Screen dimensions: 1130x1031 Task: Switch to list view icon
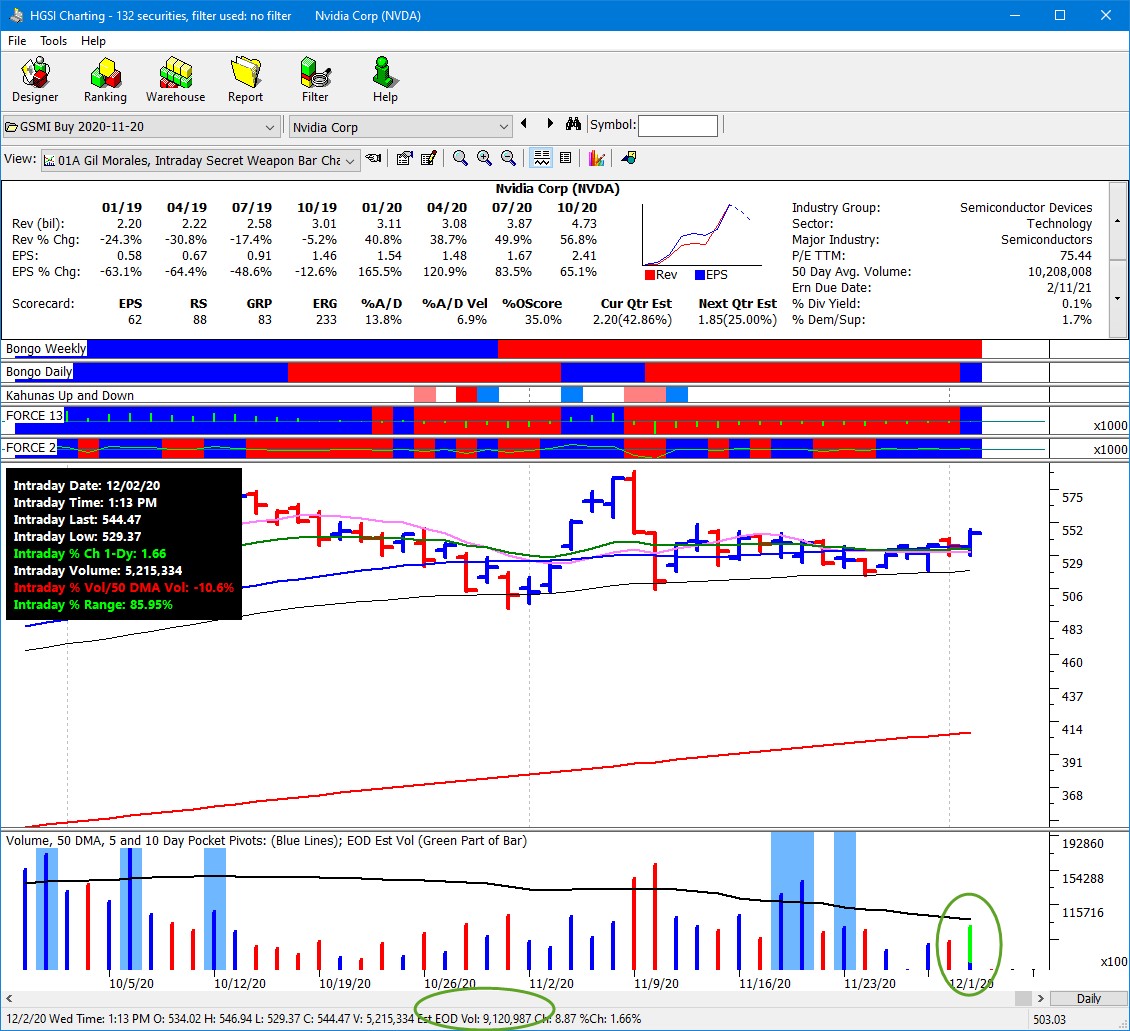(x=566, y=159)
